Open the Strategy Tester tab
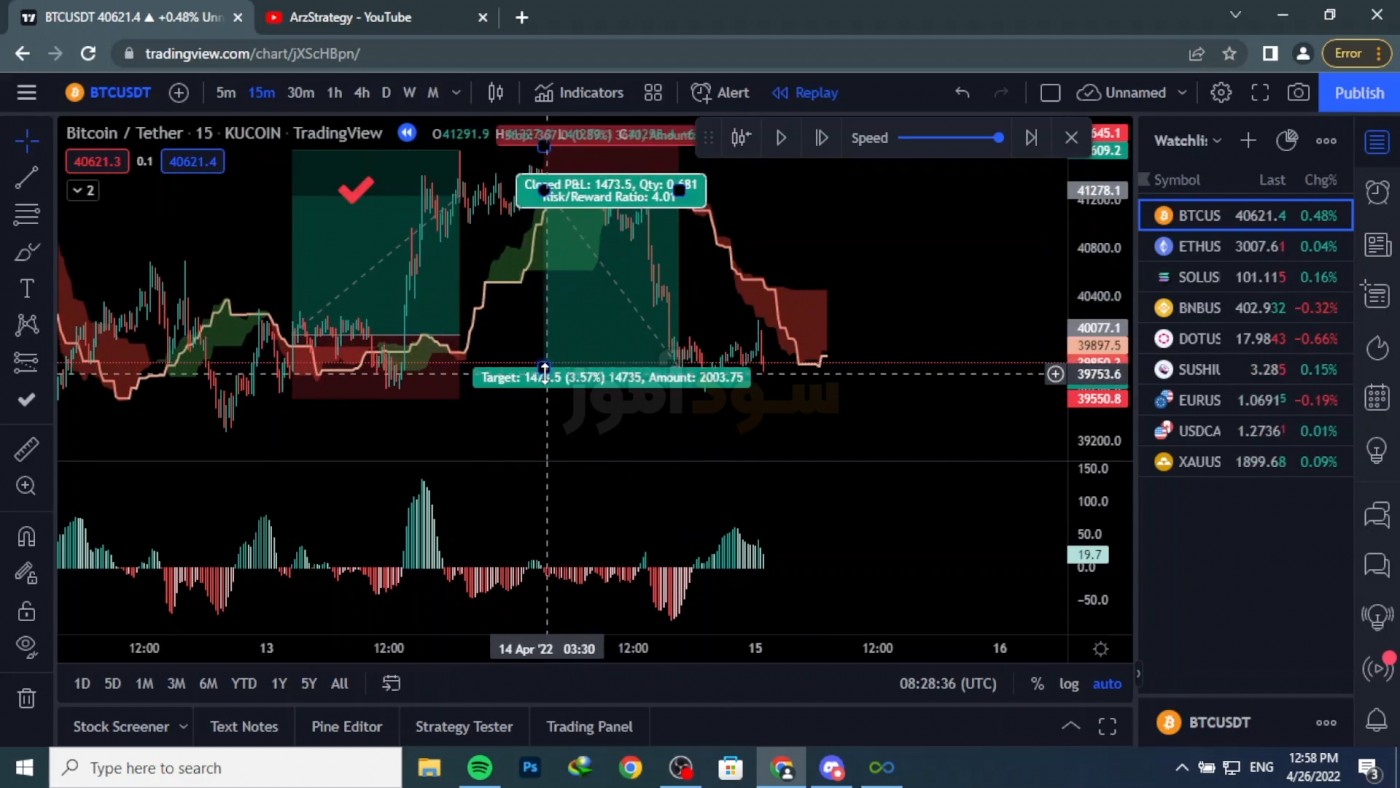The height and width of the screenshot is (788, 1400). (x=464, y=727)
